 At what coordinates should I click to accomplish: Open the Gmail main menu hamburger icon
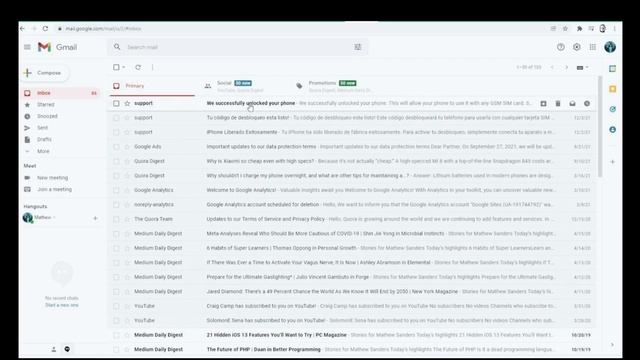(x=27, y=47)
